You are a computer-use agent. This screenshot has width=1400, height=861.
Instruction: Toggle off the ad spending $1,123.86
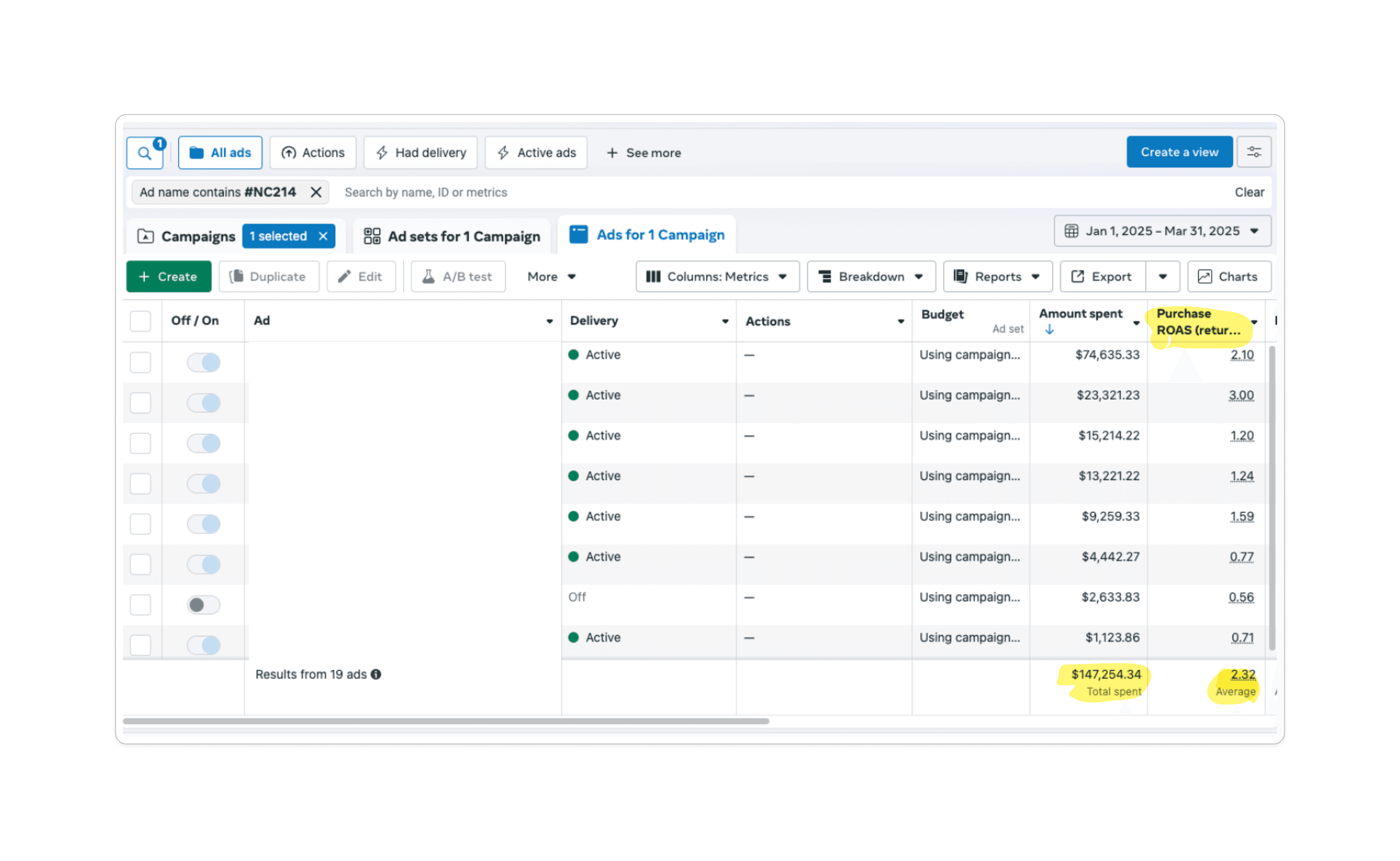click(203, 645)
